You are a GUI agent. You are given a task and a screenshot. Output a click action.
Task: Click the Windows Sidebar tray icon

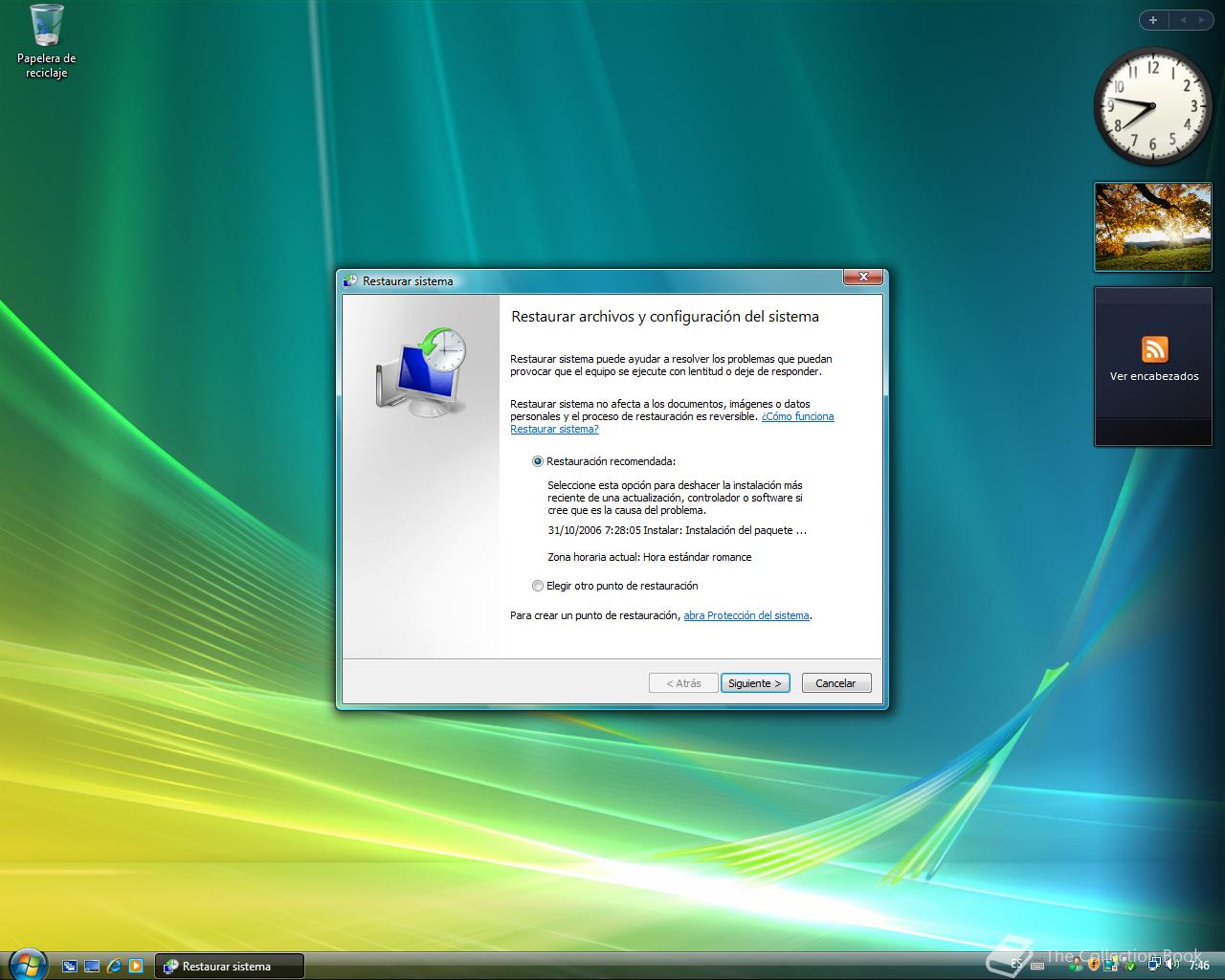[x=1111, y=964]
